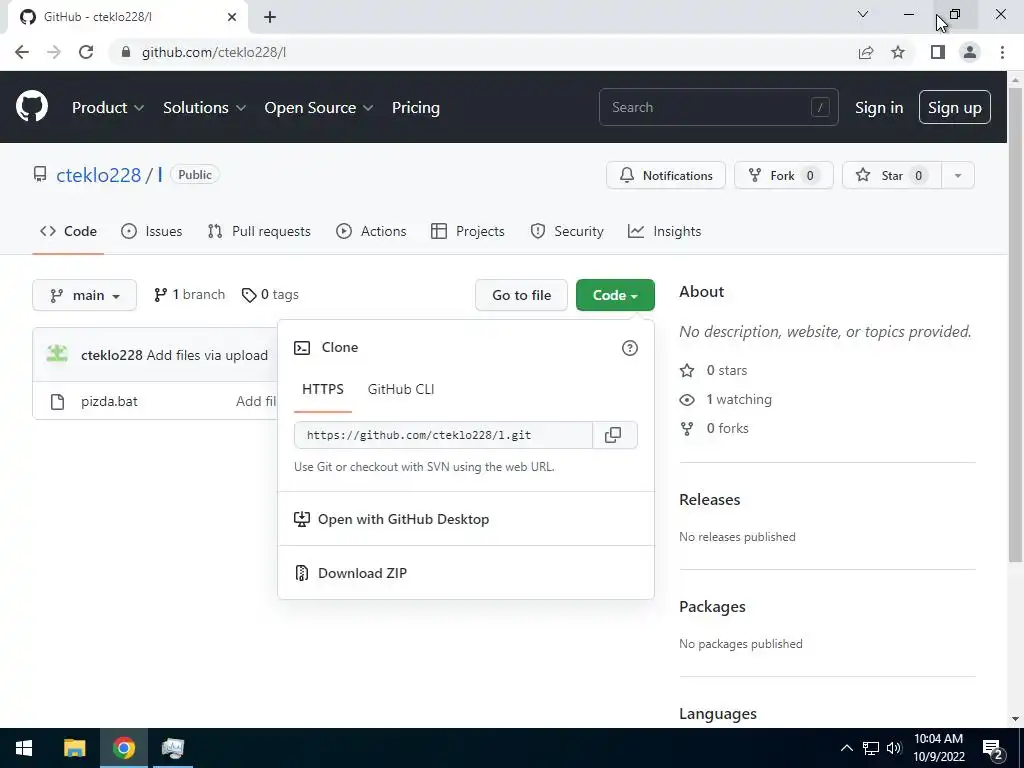Click the Sign up button
Image resolution: width=1024 pixels, height=768 pixels.
click(x=954, y=108)
